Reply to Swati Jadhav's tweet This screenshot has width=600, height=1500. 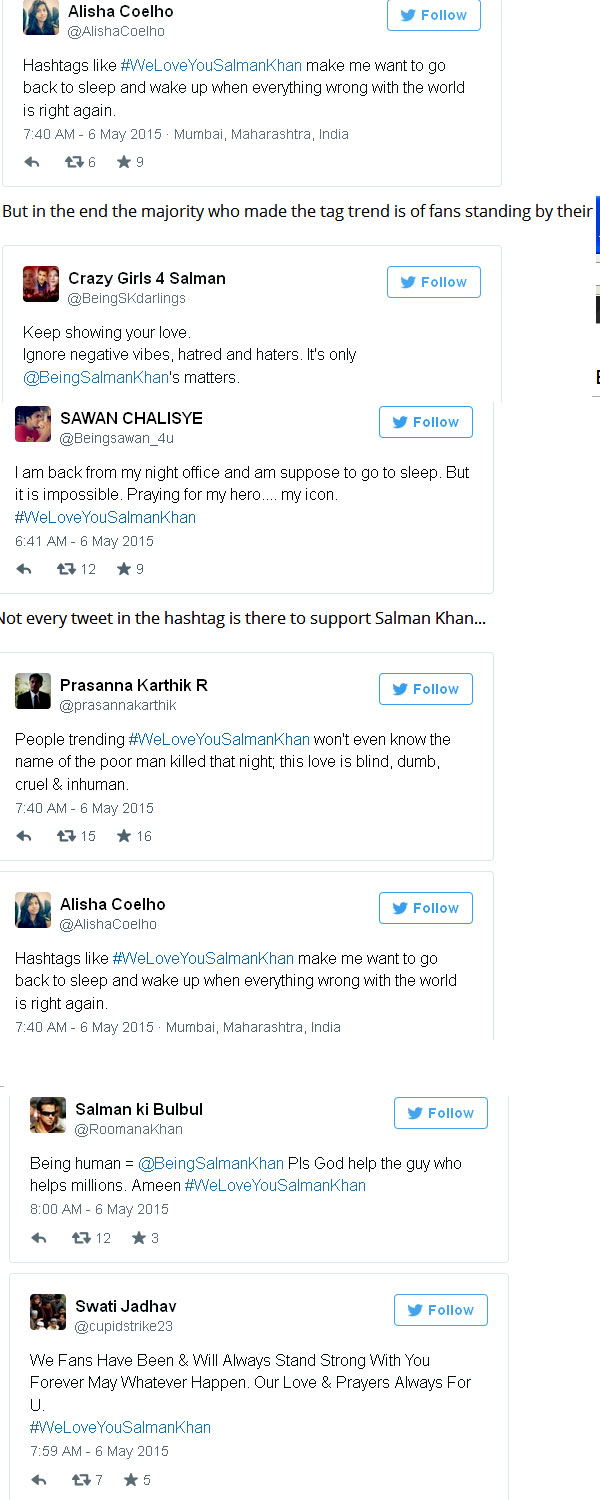[x=39, y=1480]
